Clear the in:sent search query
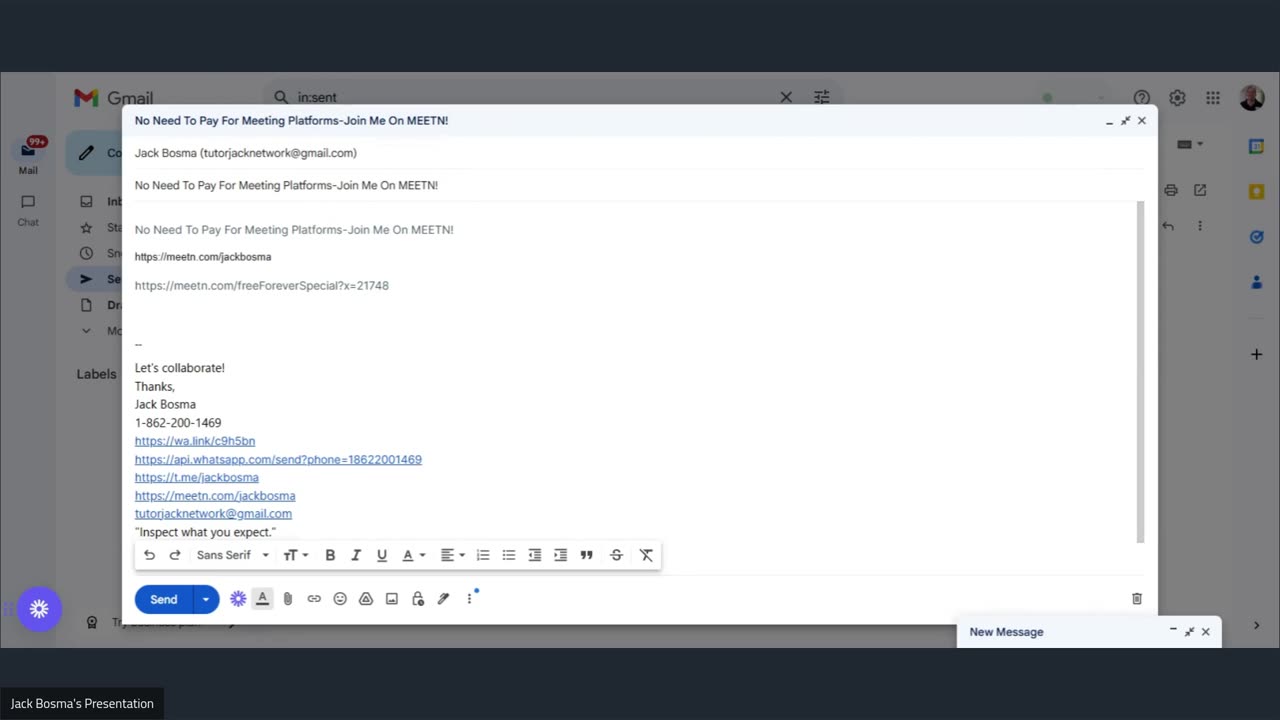Image resolution: width=1280 pixels, height=720 pixels. coord(786,97)
